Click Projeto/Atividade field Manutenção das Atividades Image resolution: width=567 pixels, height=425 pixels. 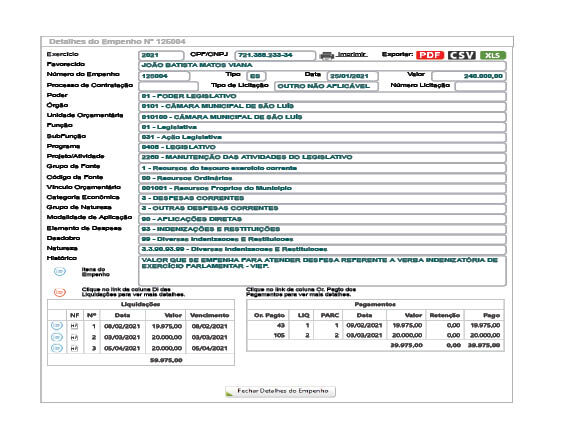(x=322, y=157)
